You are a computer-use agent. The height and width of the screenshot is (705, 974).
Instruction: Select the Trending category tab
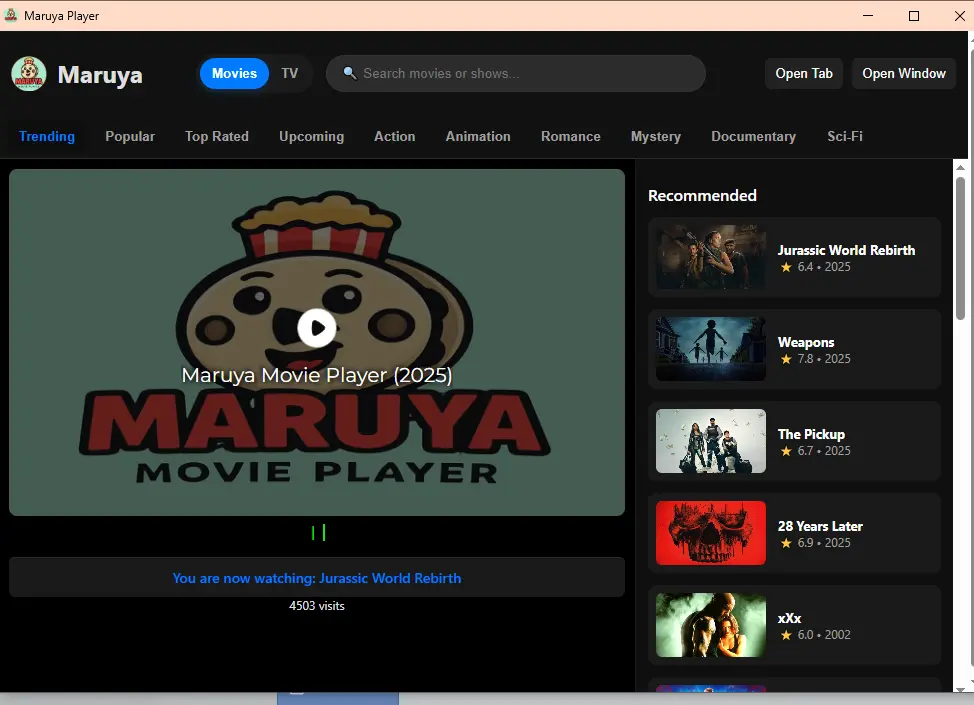(47, 137)
